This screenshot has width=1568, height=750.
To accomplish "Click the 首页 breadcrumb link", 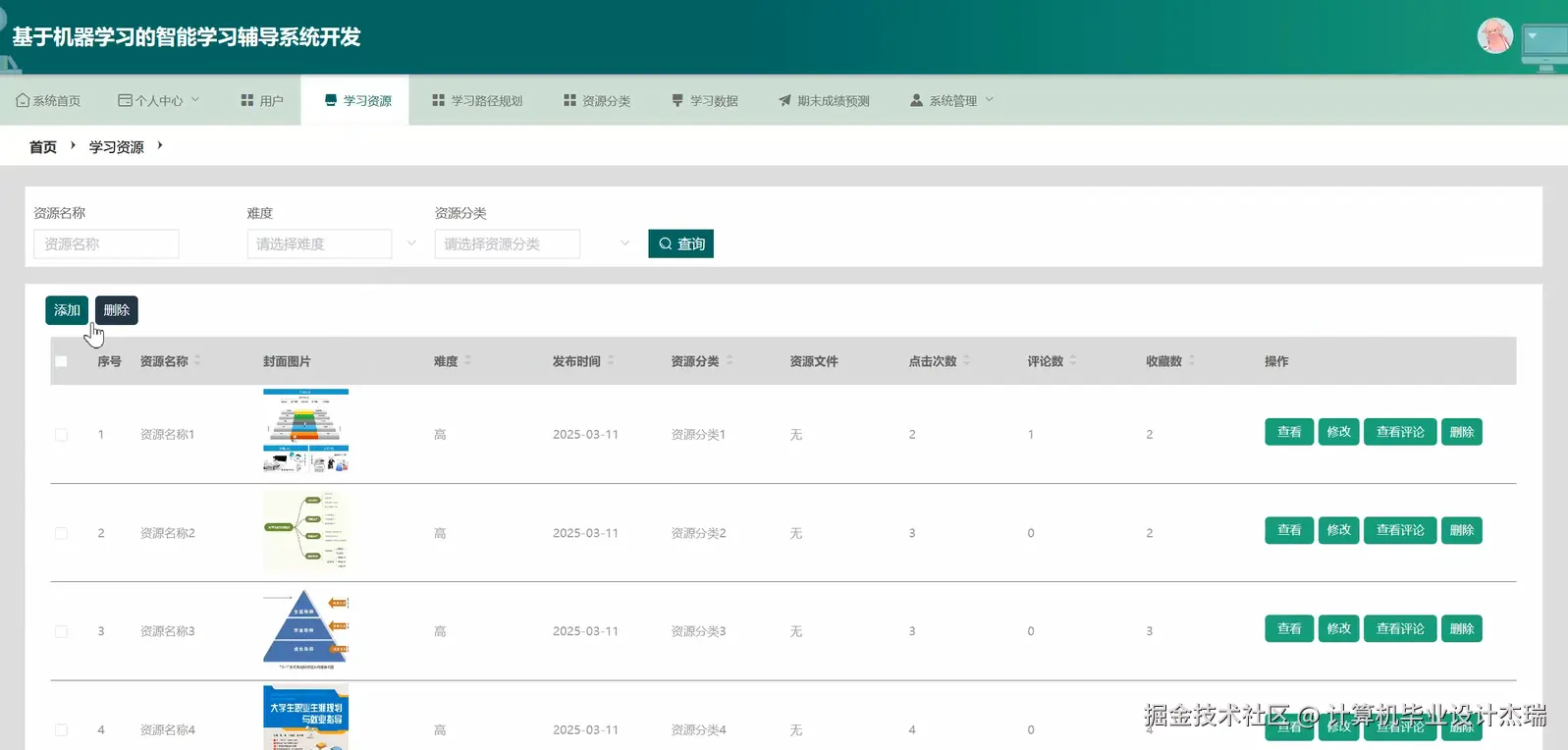I will [x=43, y=147].
